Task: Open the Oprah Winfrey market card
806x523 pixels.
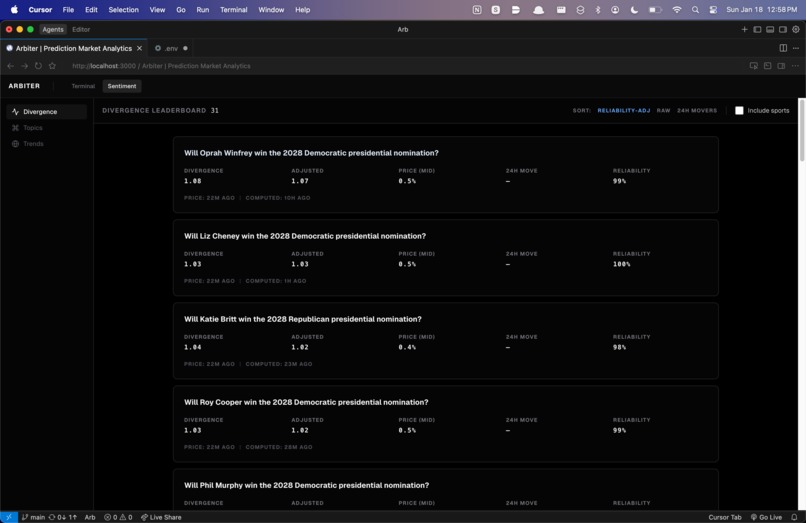Action: [x=446, y=175]
